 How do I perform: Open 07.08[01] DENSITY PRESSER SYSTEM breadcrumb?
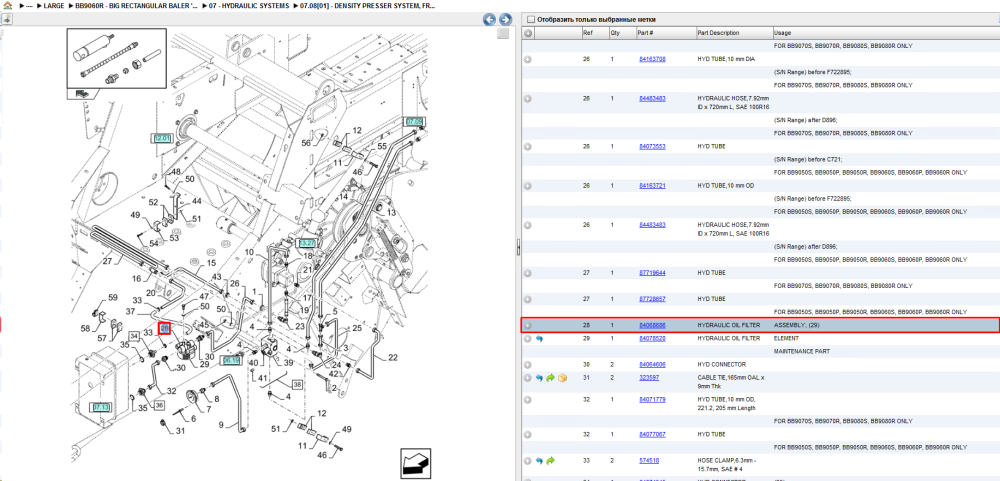click(368, 5)
